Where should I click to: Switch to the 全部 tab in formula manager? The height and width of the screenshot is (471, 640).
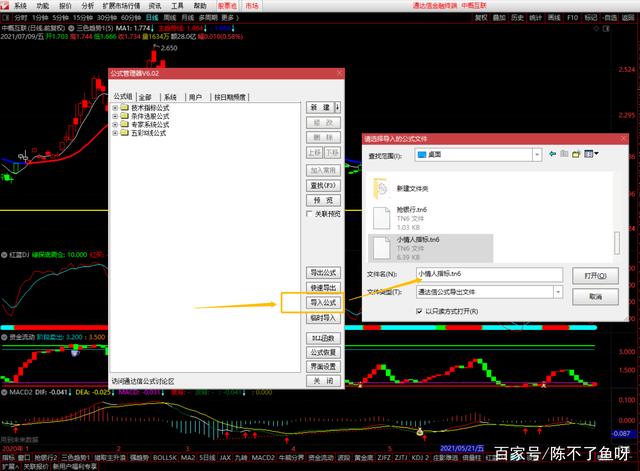(x=145, y=97)
